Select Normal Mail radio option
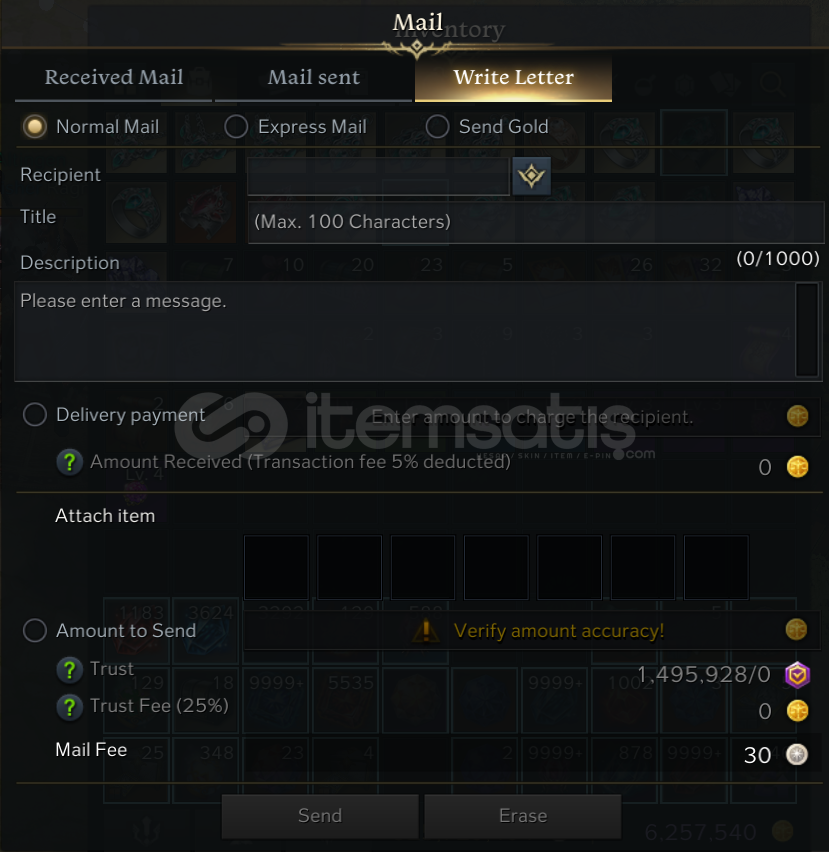The width and height of the screenshot is (829, 852). (x=35, y=127)
